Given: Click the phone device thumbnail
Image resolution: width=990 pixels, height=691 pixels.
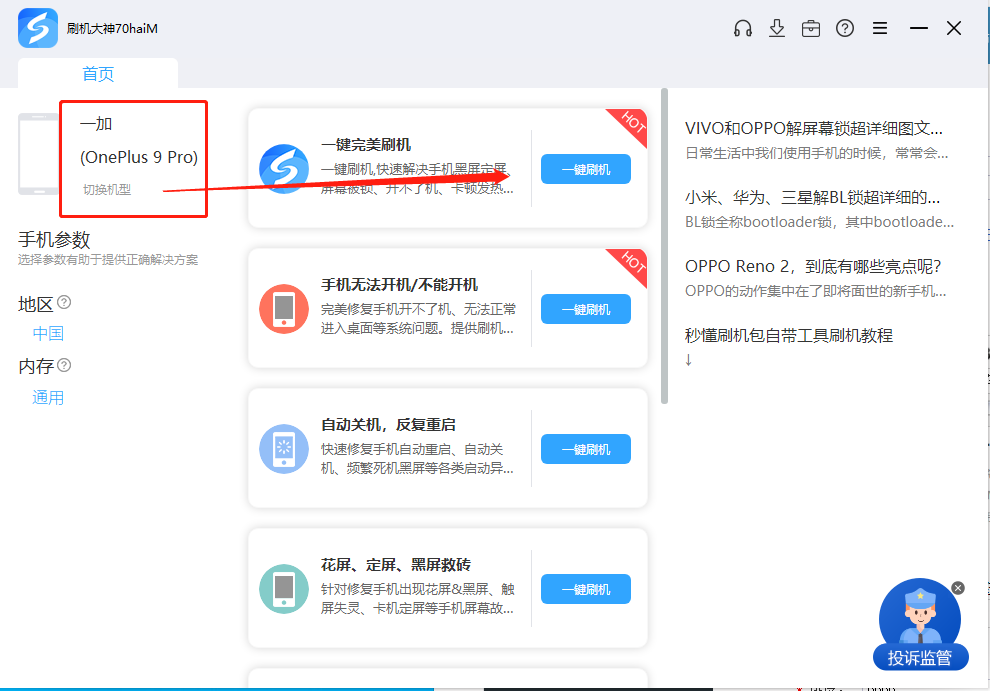Looking at the screenshot, I should coord(38,154).
